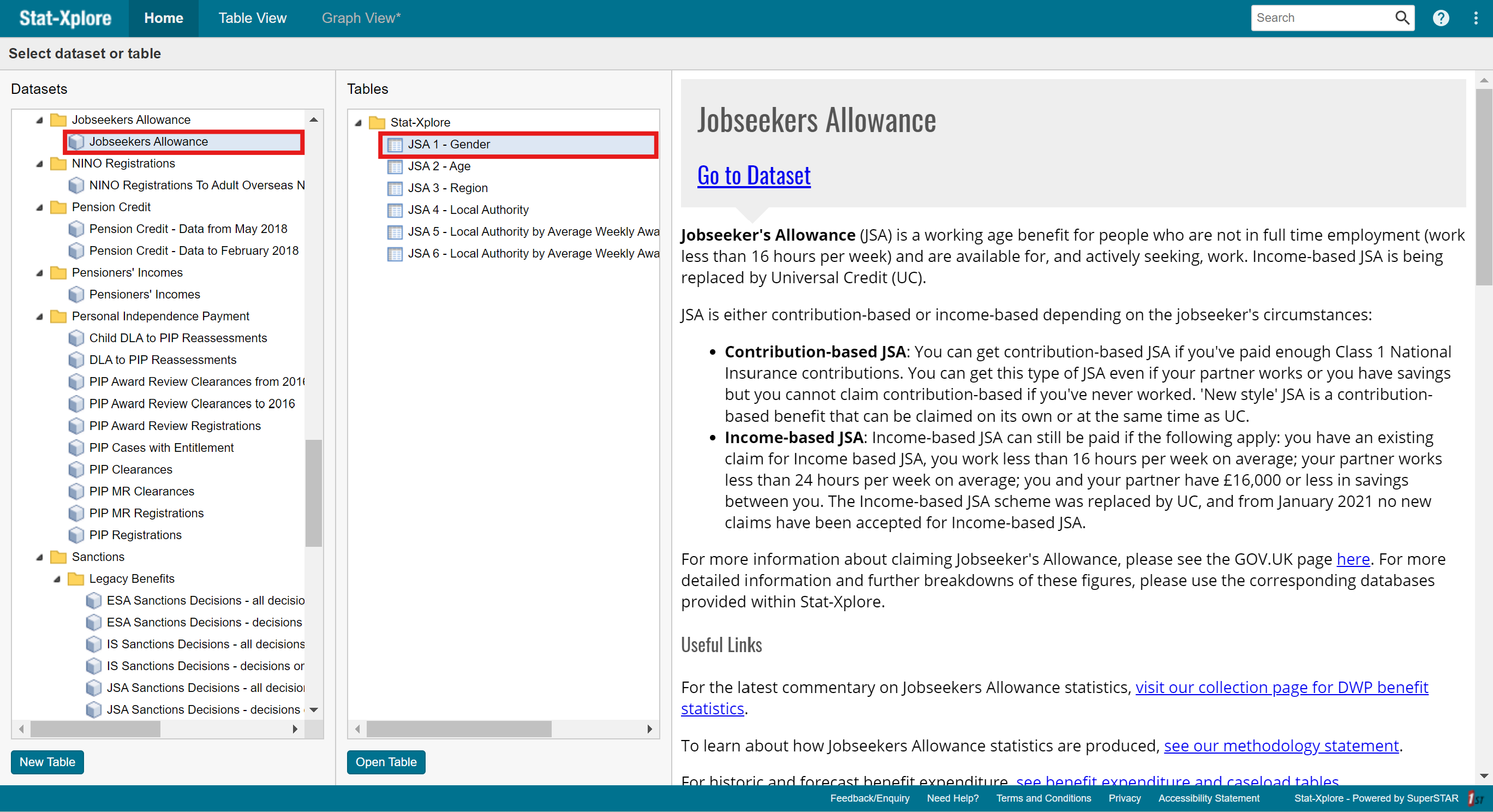The height and width of the screenshot is (812, 1493).
Task: Click the JSA 3 - Region table icon
Action: 395,189
